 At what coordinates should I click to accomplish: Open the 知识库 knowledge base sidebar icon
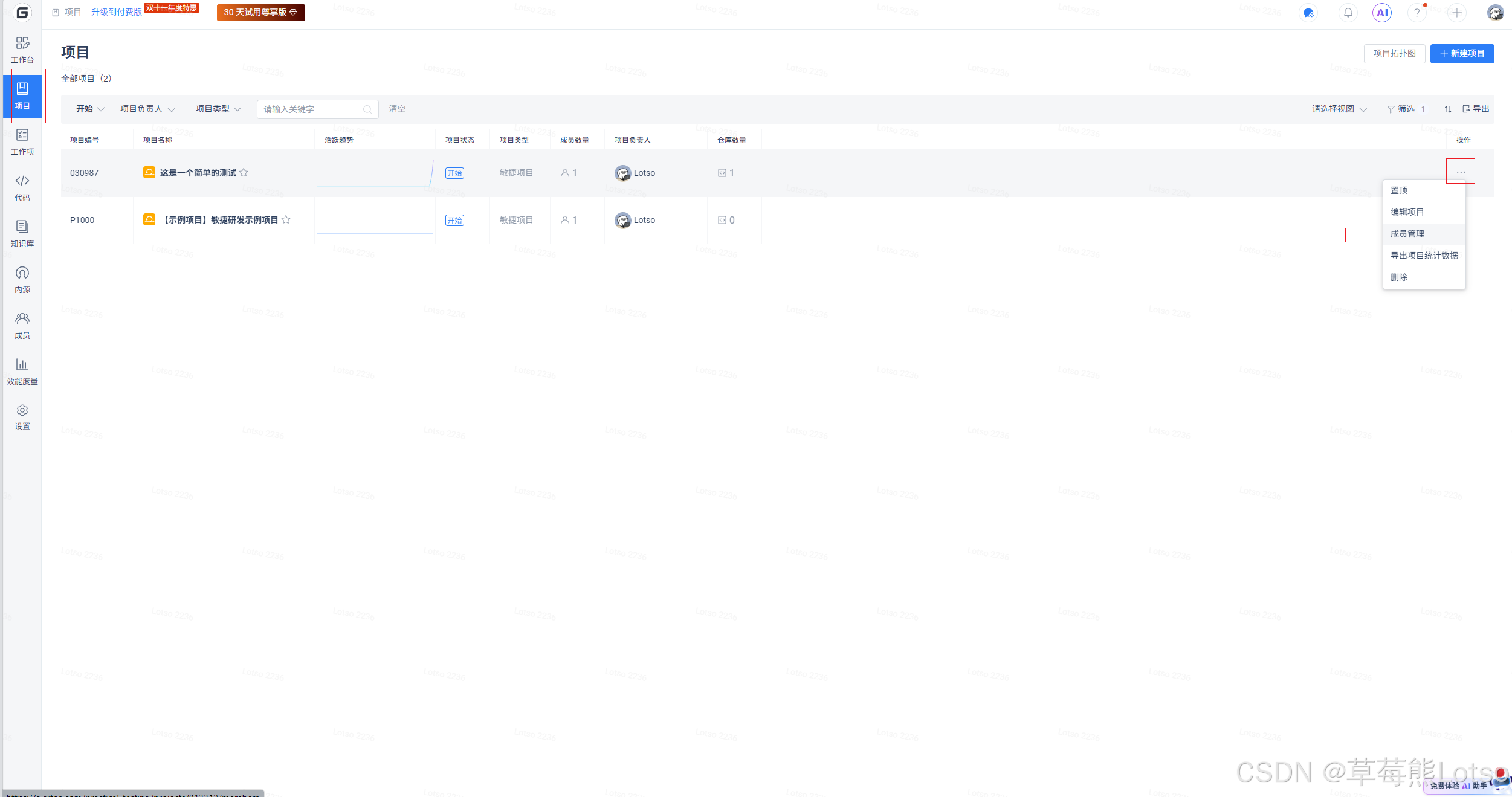[22, 233]
